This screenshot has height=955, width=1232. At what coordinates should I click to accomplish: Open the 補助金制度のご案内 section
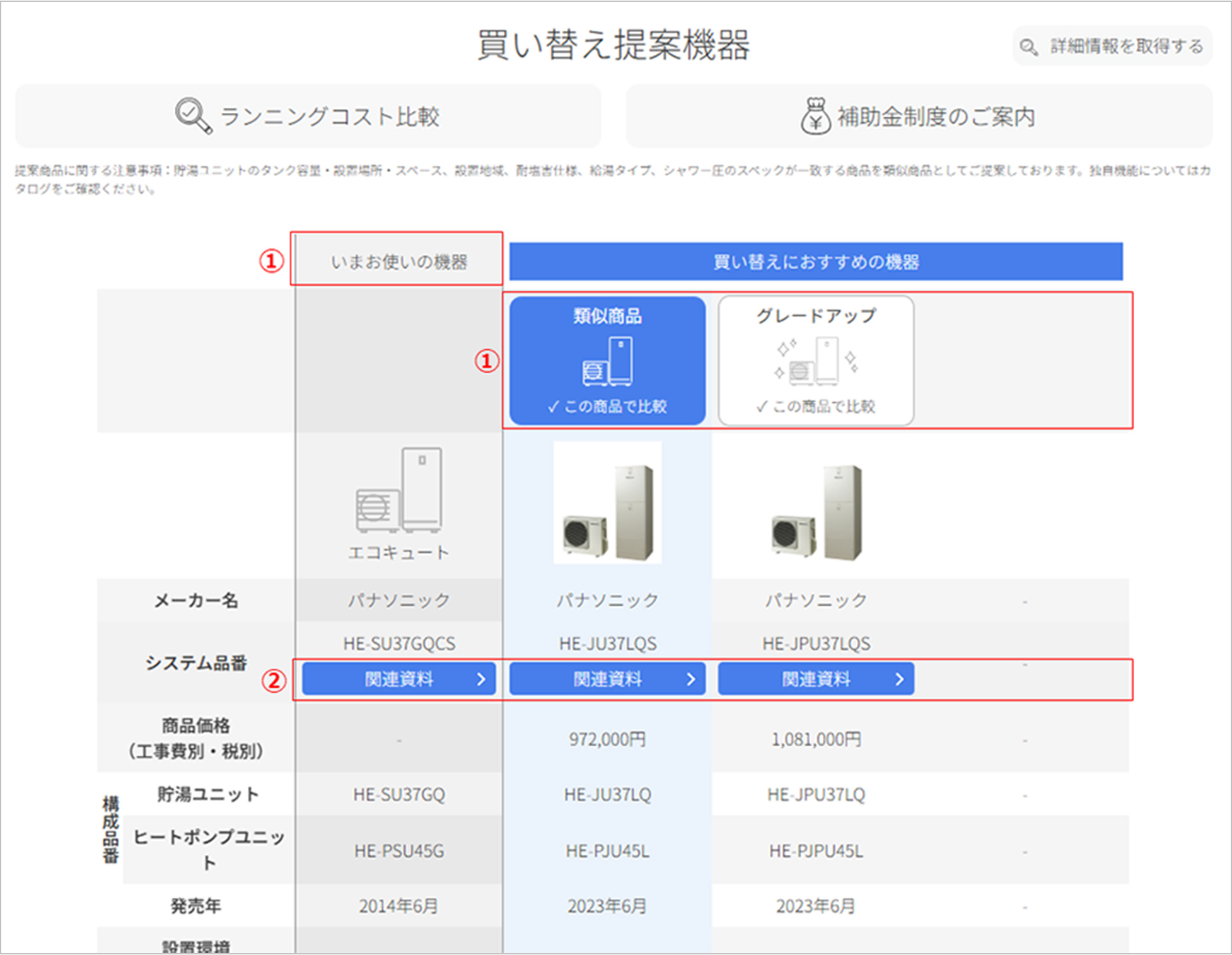[919, 117]
